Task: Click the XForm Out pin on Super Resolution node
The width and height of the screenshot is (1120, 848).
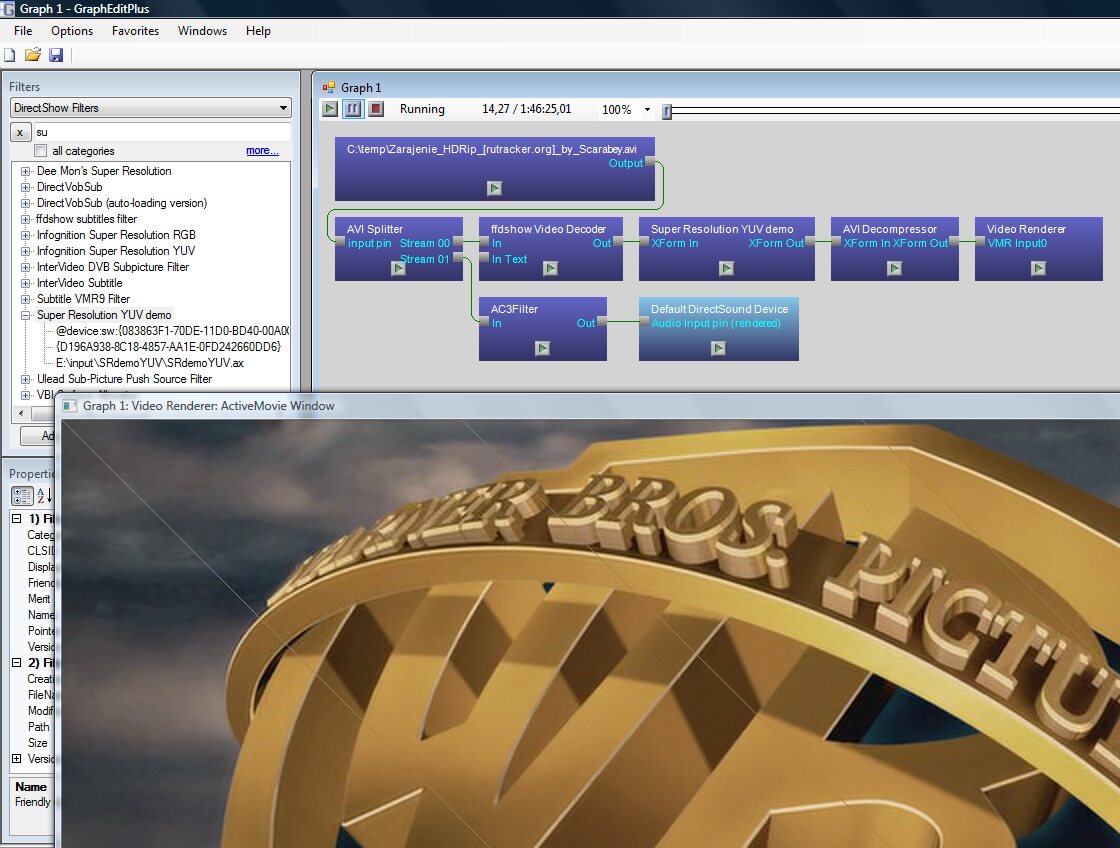Action: 809,243
